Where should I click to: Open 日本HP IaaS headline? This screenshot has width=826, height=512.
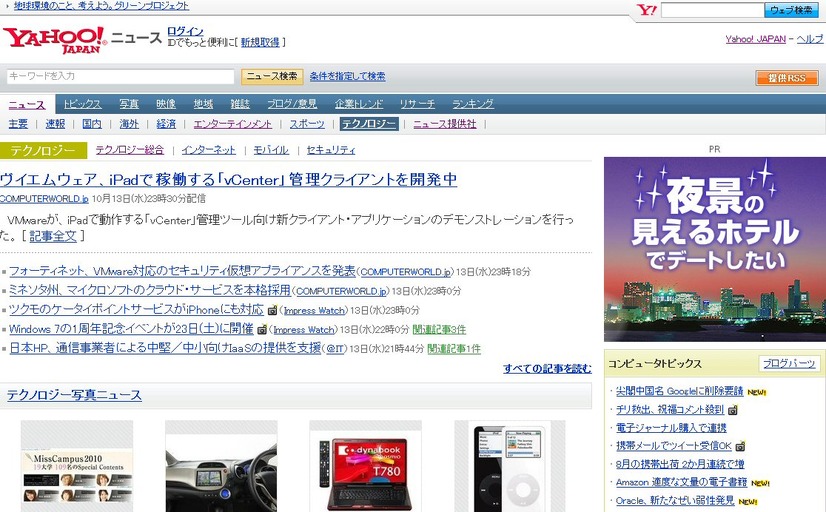(165, 348)
